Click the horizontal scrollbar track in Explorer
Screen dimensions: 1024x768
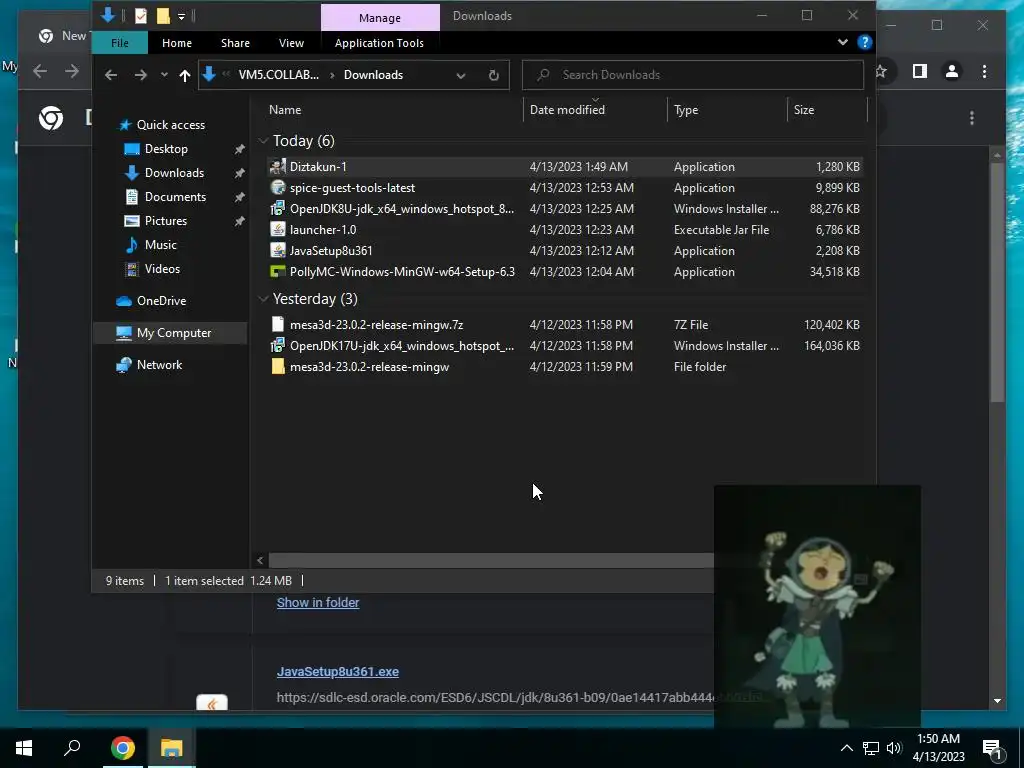tap(490, 560)
